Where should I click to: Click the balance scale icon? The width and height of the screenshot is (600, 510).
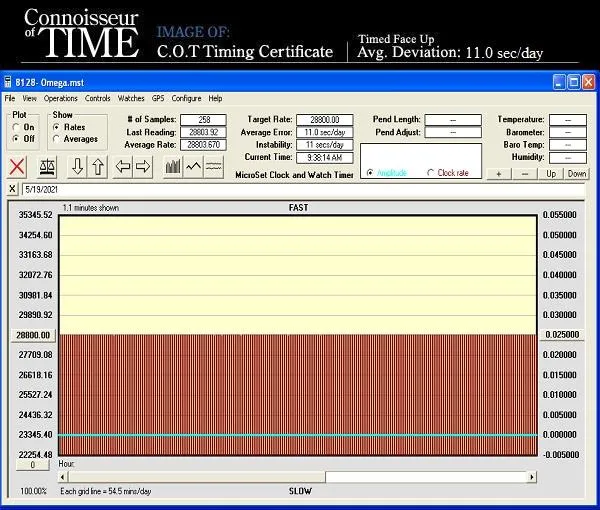click(x=48, y=167)
